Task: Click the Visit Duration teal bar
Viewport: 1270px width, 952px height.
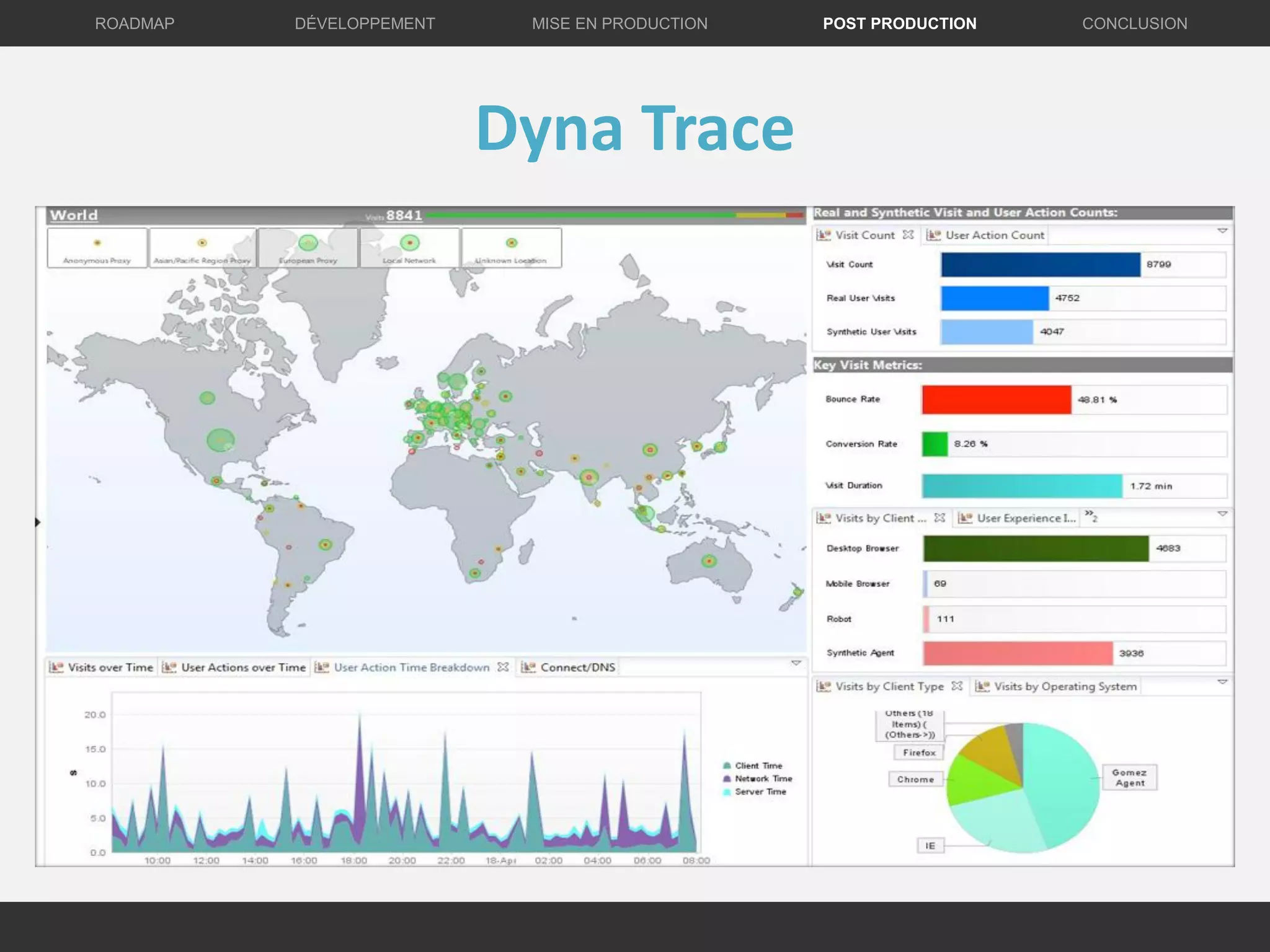Action: click(1022, 486)
